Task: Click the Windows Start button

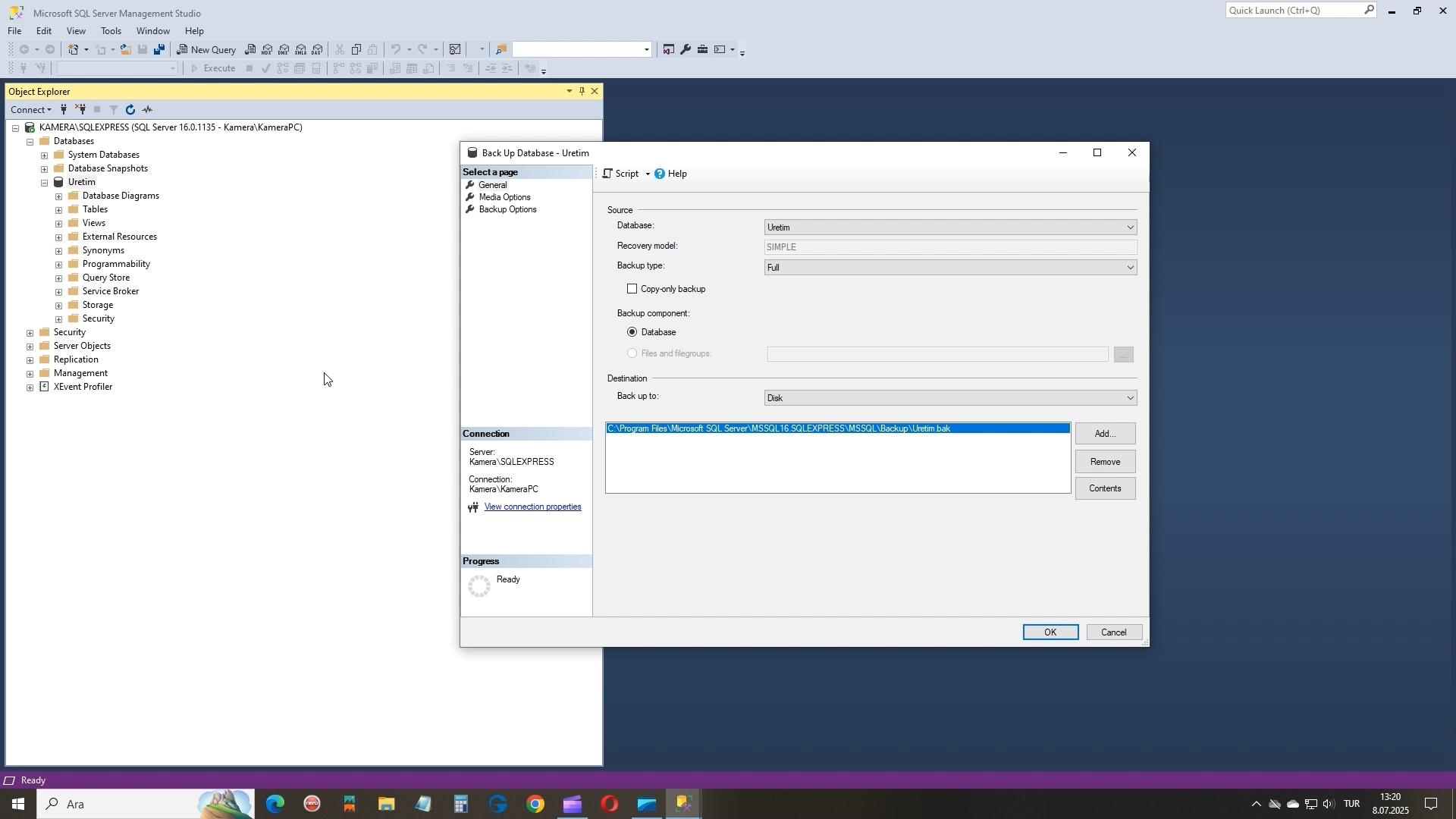Action: coord(18,804)
